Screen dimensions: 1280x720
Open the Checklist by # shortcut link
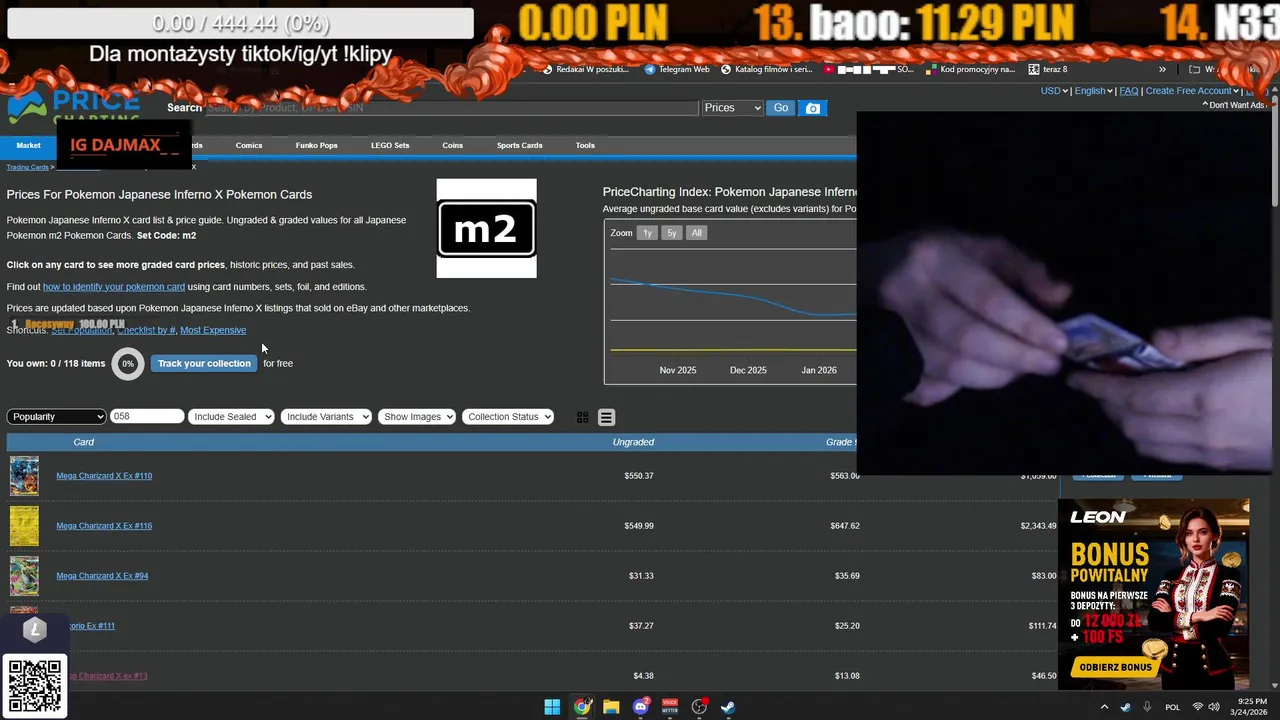(146, 330)
